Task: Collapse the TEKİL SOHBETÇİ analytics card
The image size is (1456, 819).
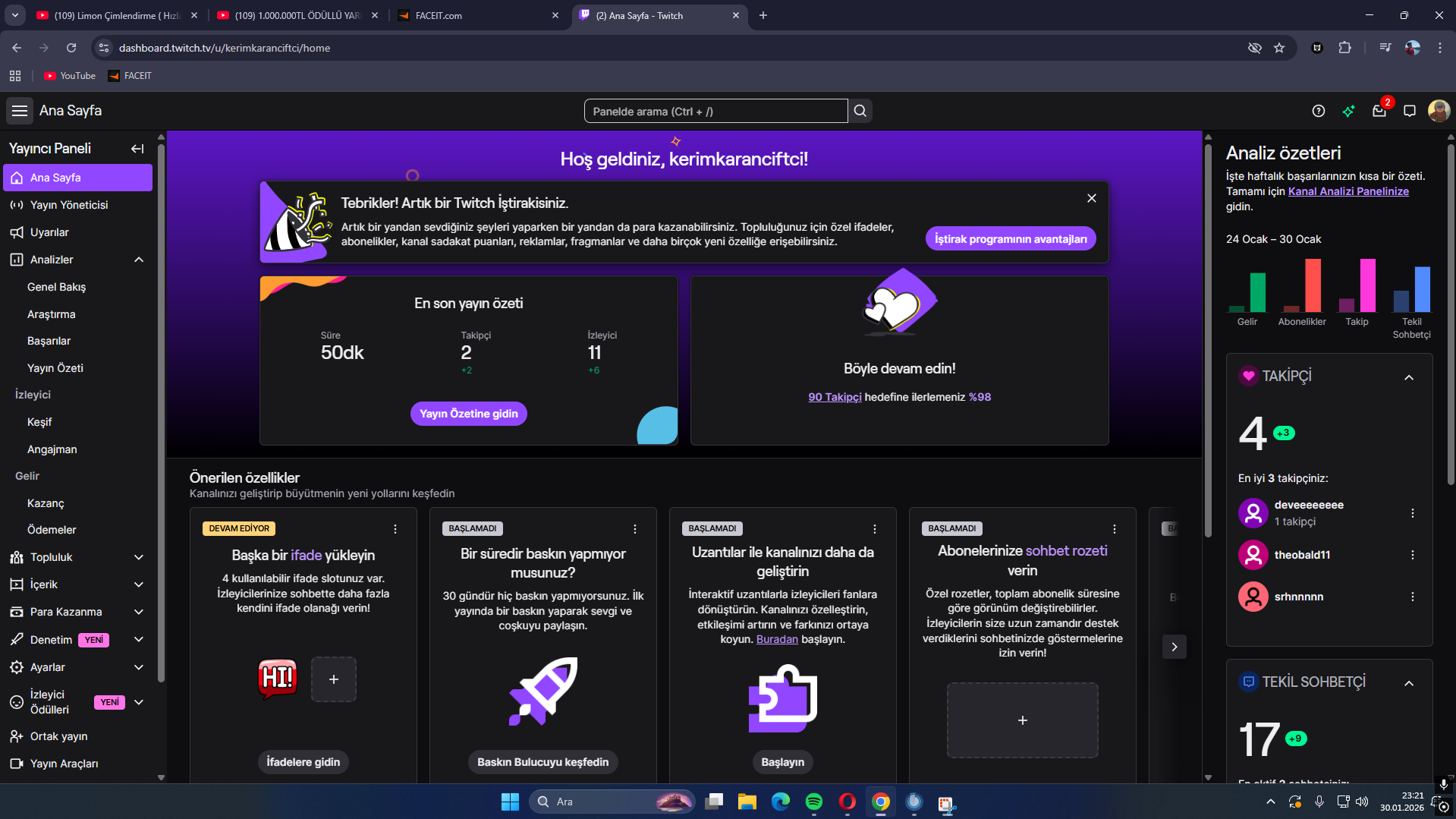Action: (1409, 683)
